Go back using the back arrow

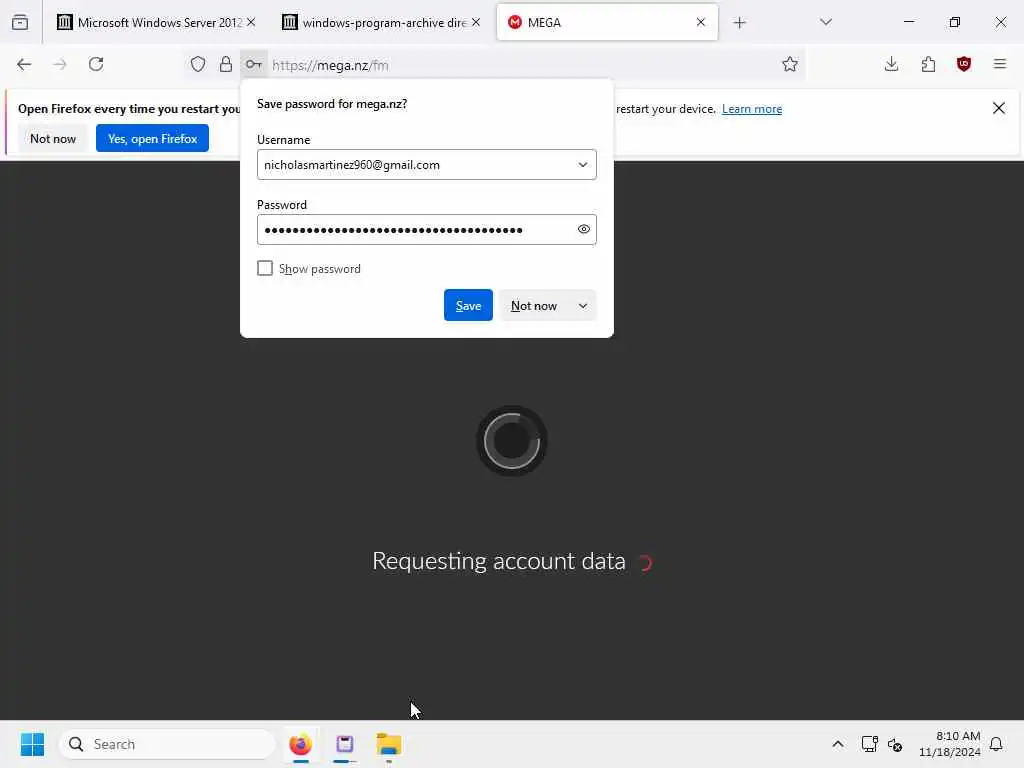pyautogui.click(x=24, y=64)
